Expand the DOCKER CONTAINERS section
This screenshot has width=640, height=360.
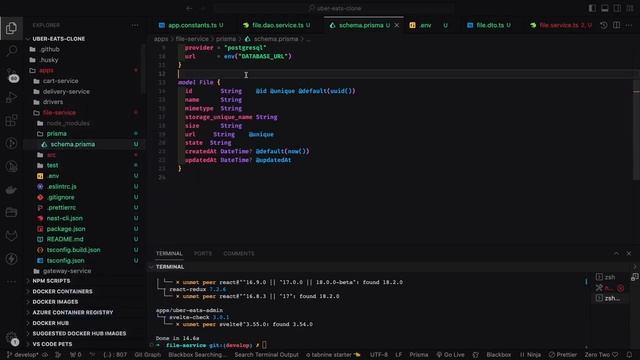pos(62,292)
